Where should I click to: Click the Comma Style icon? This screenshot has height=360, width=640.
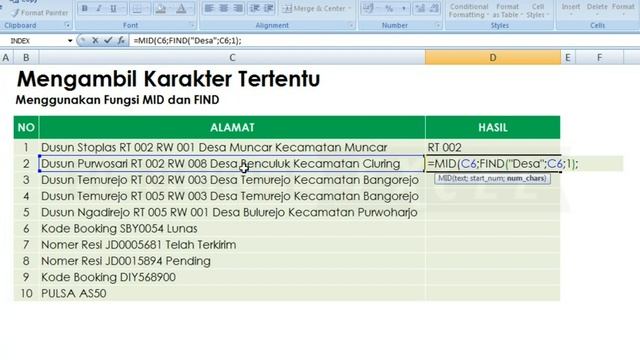[404, 9]
